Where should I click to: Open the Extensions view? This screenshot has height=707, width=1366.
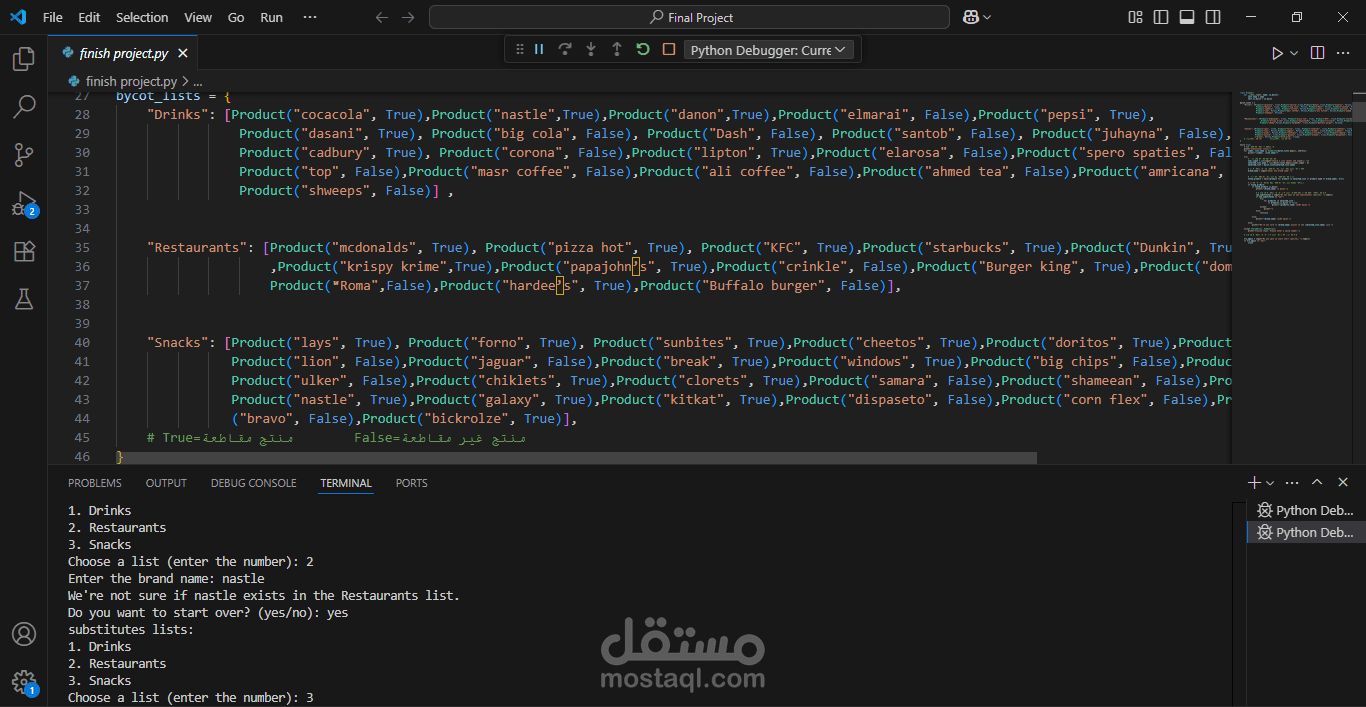(23, 251)
